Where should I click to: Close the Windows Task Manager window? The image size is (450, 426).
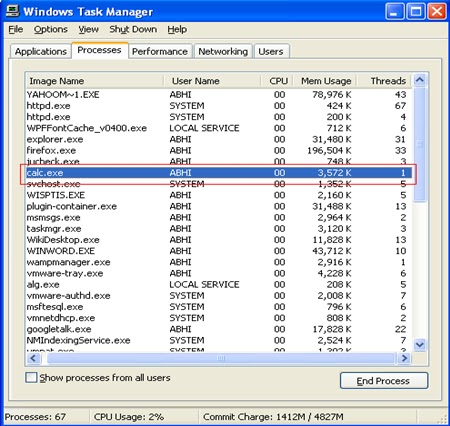[437, 12]
